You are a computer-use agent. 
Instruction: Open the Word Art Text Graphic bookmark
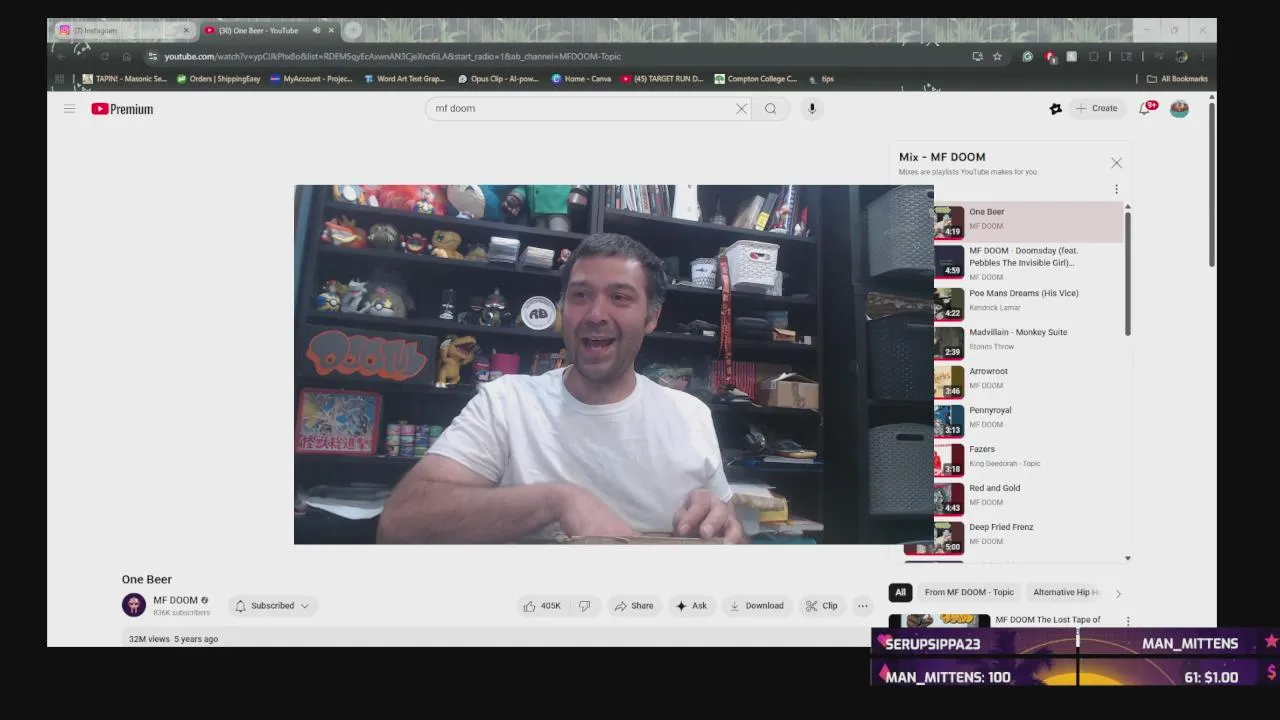tap(404, 78)
